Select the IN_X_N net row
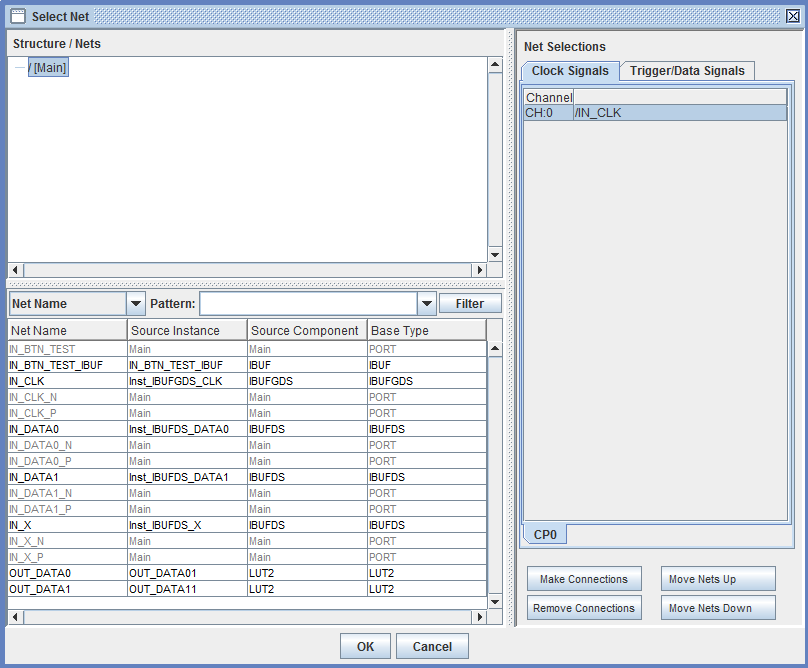808x668 pixels. pyautogui.click(x=247, y=541)
